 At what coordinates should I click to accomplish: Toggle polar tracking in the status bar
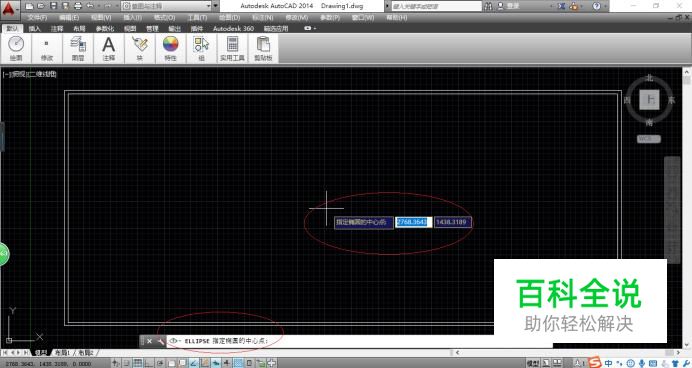coord(160,363)
